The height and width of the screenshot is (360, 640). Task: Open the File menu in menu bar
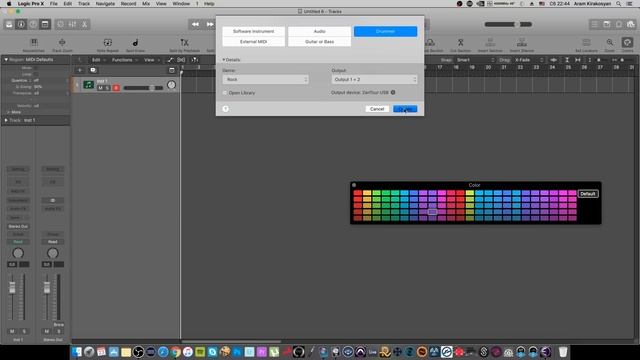coord(53,4)
